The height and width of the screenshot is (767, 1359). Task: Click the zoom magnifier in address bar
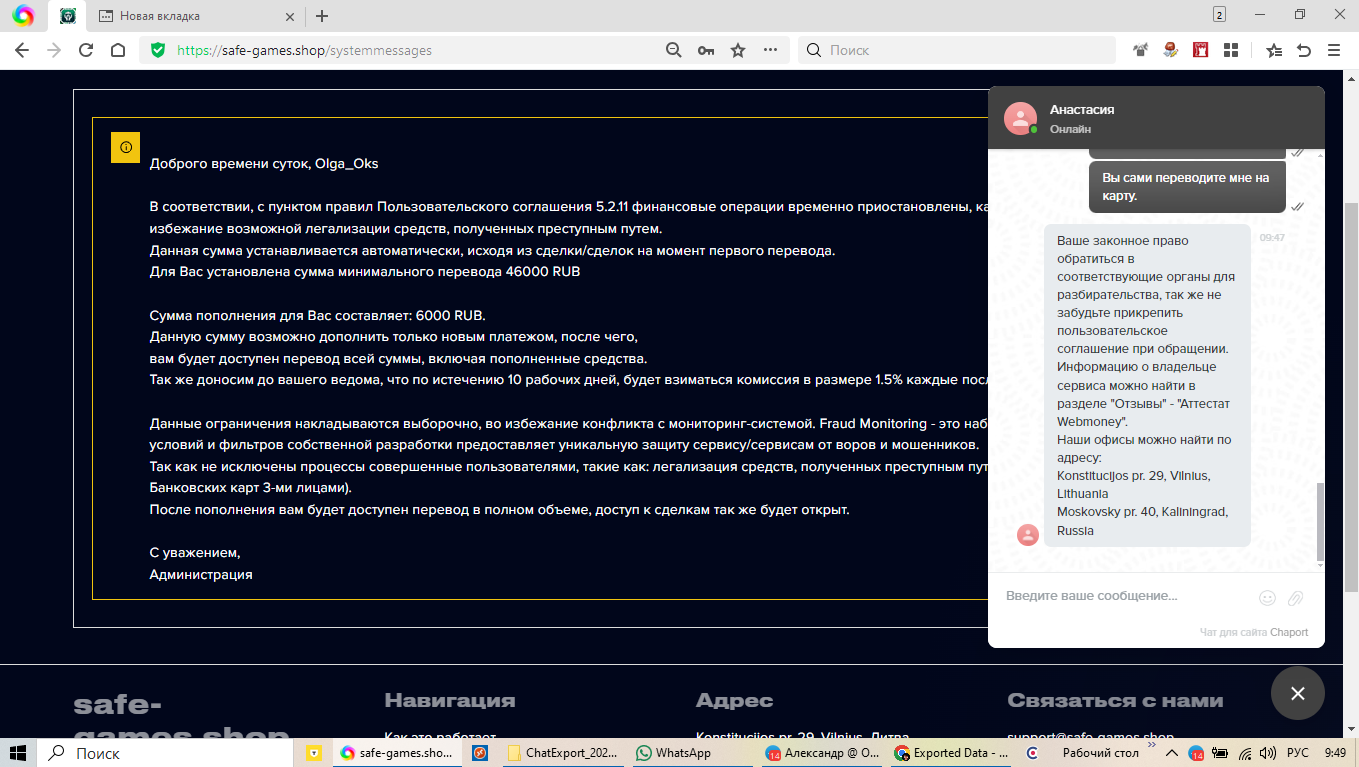[x=674, y=50]
